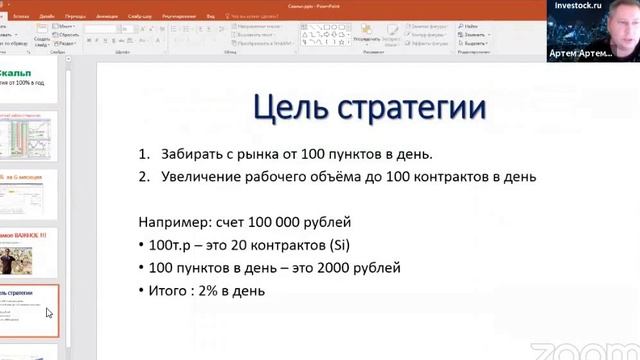Select the 'ВАЖНОЕ !!!' slide thumbnail
This screenshot has height=360, width=640.
pos(29,253)
